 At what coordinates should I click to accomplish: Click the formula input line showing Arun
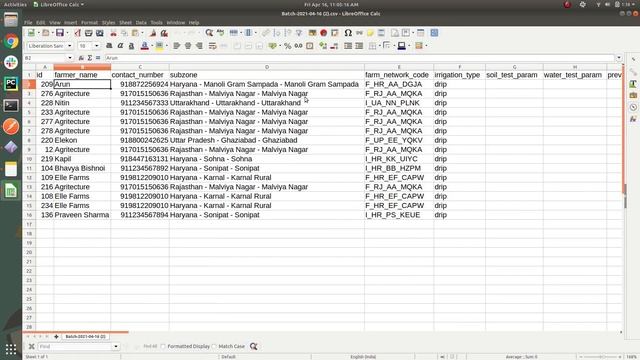[x=360, y=58]
